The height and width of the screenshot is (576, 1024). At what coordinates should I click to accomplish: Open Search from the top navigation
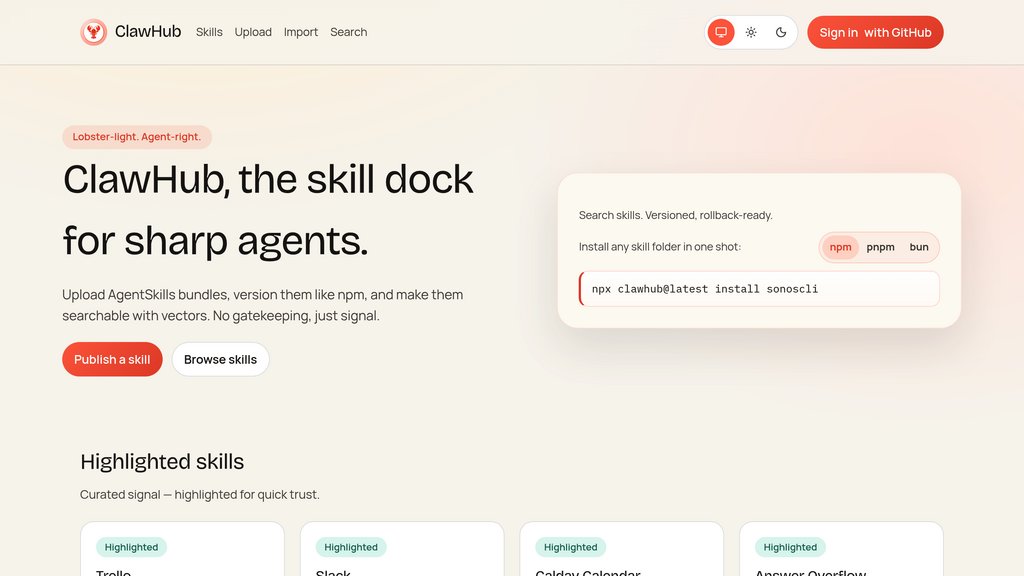(x=348, y=32)
